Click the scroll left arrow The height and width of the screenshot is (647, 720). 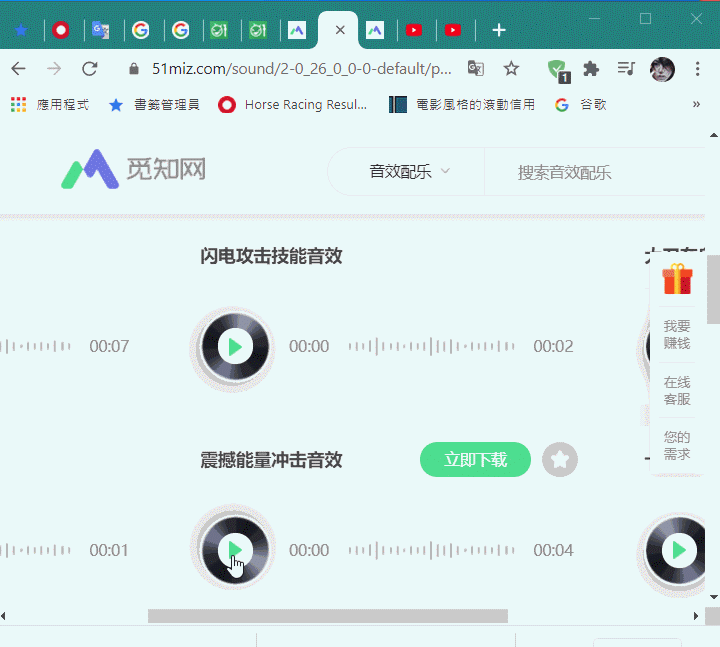click(4, 616)
